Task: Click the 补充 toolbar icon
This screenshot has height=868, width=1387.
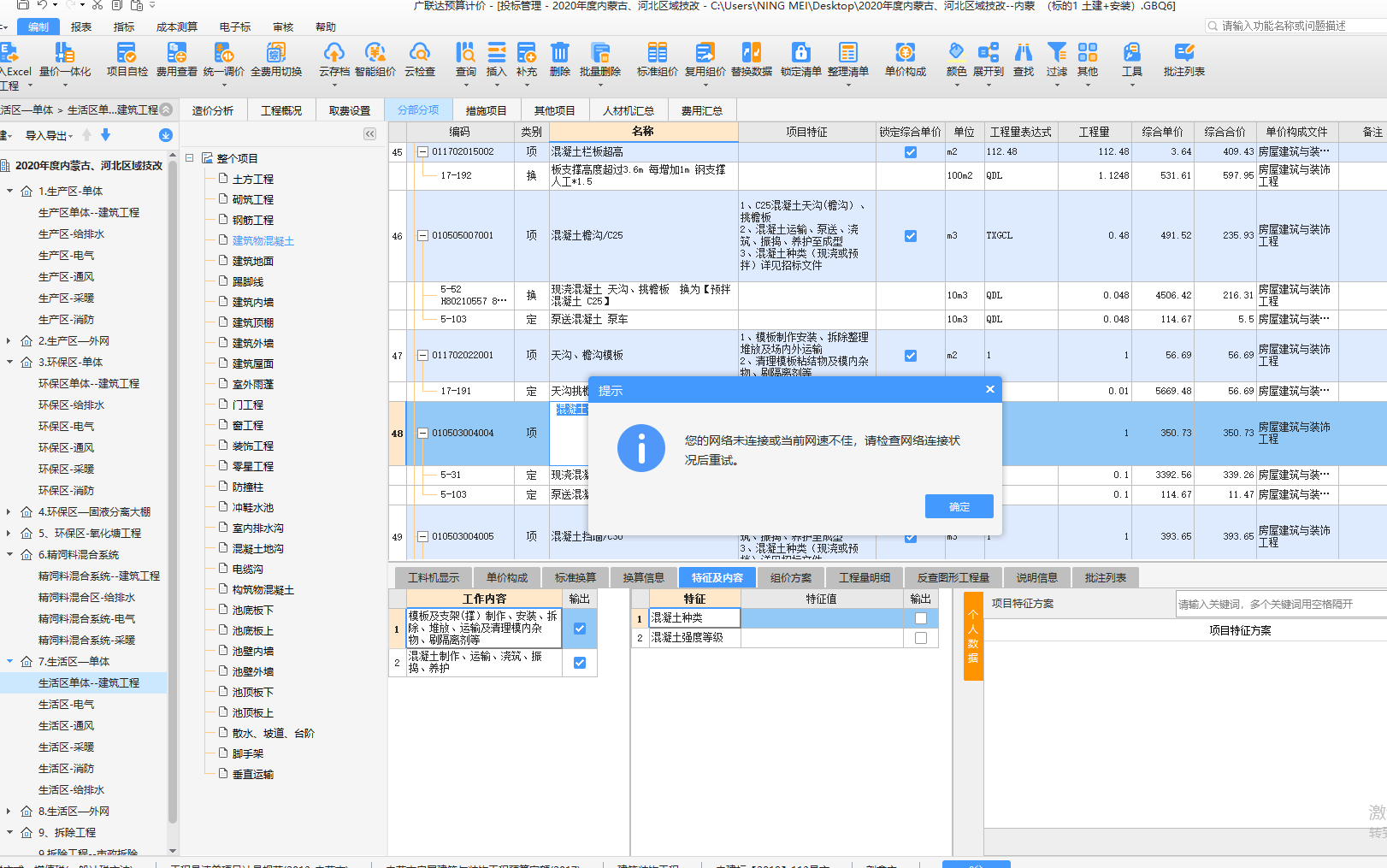Action: (527, 59)
